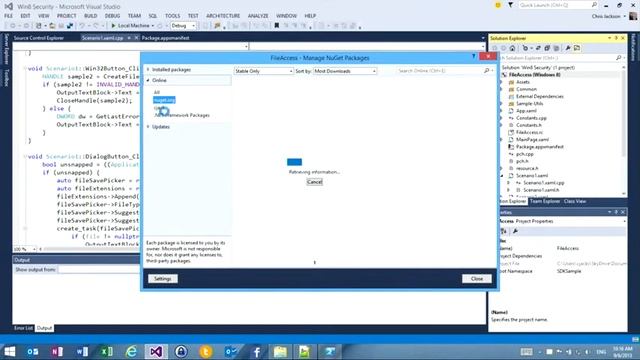Switch to Error List tab
Screen dimensions: 640x360
tap(23, 328)
